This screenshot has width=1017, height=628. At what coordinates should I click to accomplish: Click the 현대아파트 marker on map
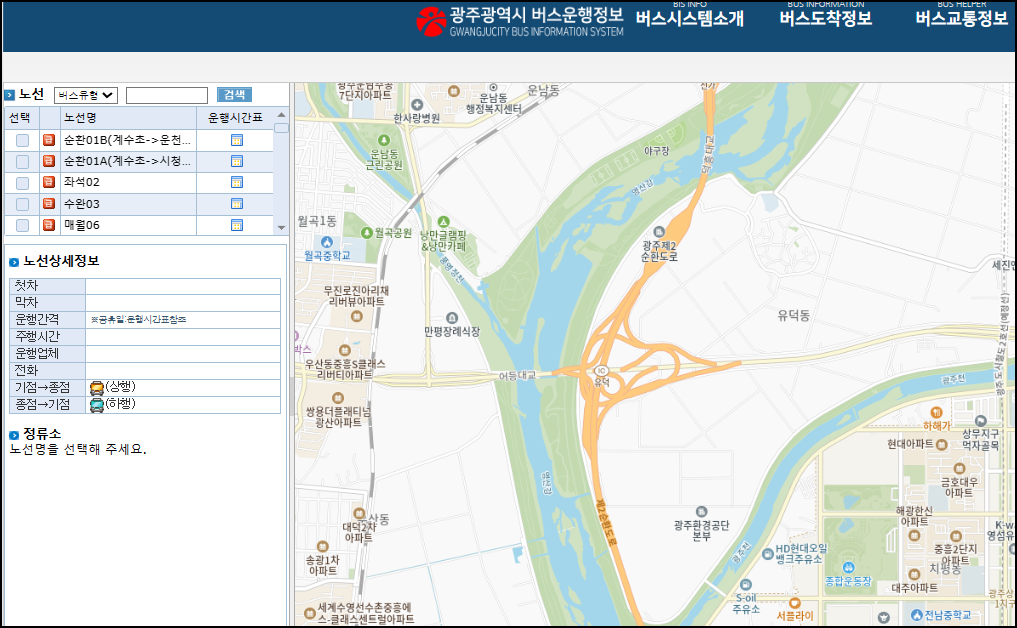click(942, 444)
